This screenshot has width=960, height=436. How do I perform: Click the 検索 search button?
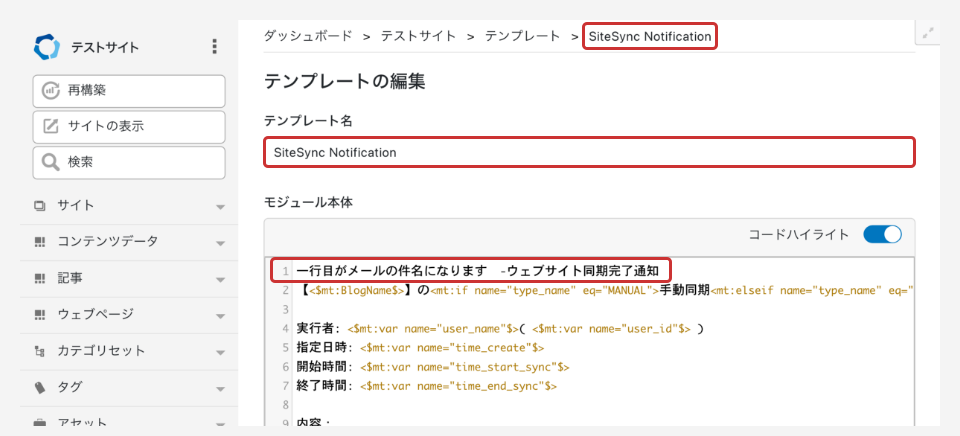[128, 161]
